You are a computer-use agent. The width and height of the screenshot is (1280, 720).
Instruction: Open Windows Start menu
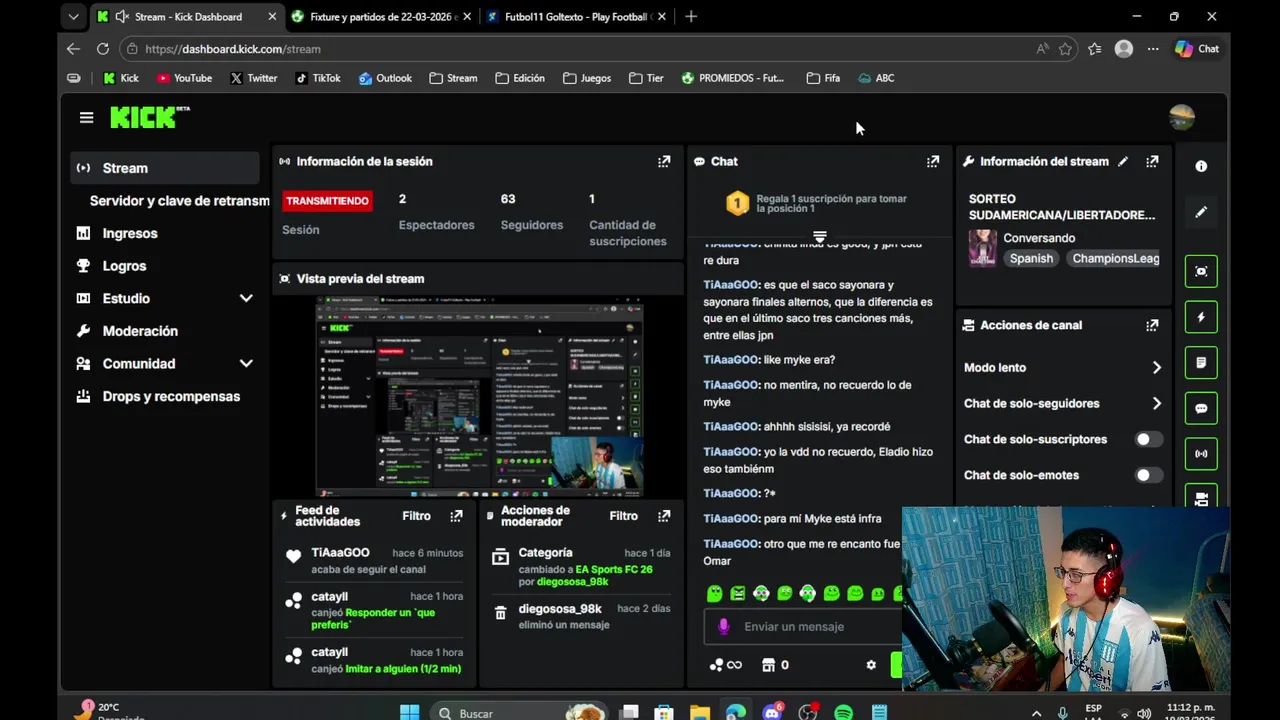tap(410, 713)
